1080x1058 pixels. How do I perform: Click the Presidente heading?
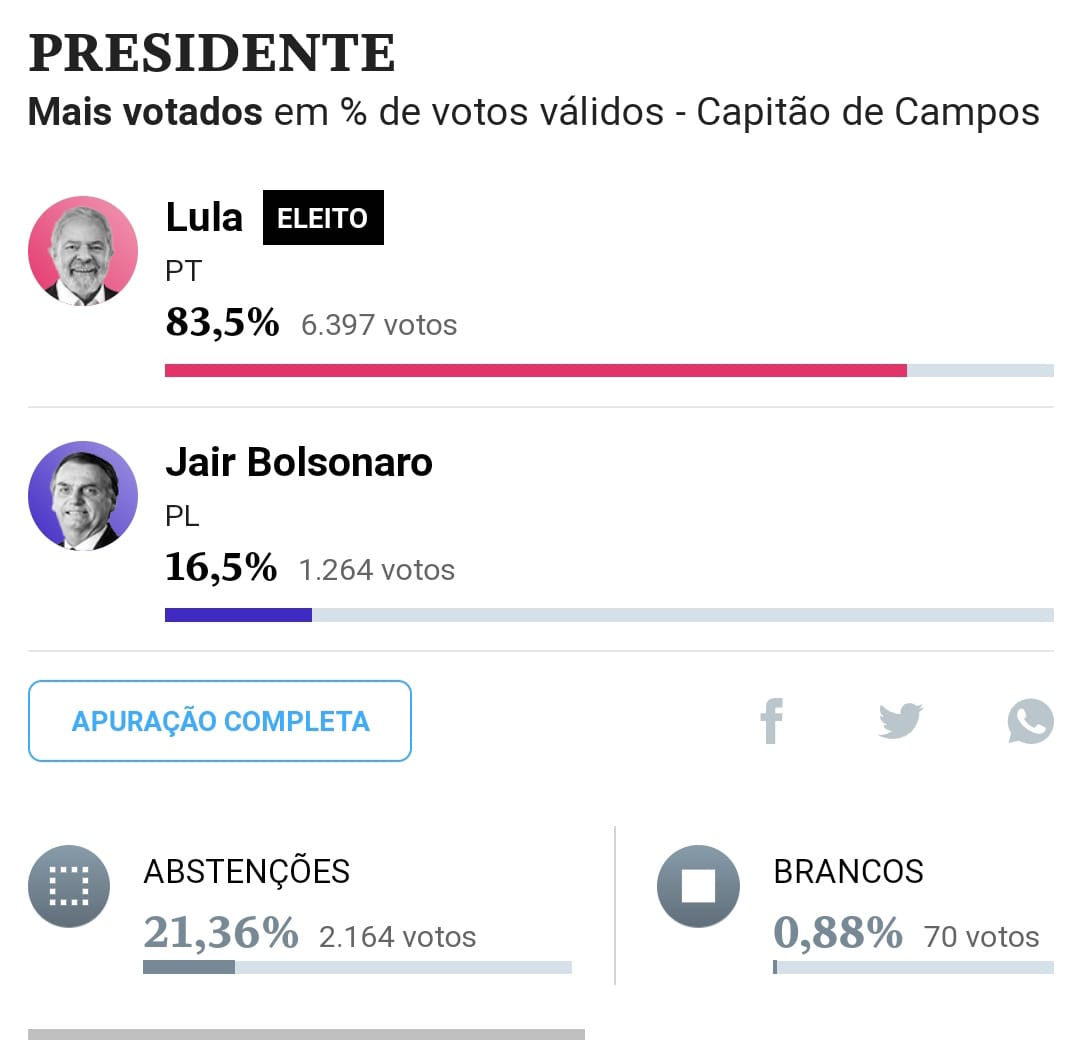click(211, 54)
